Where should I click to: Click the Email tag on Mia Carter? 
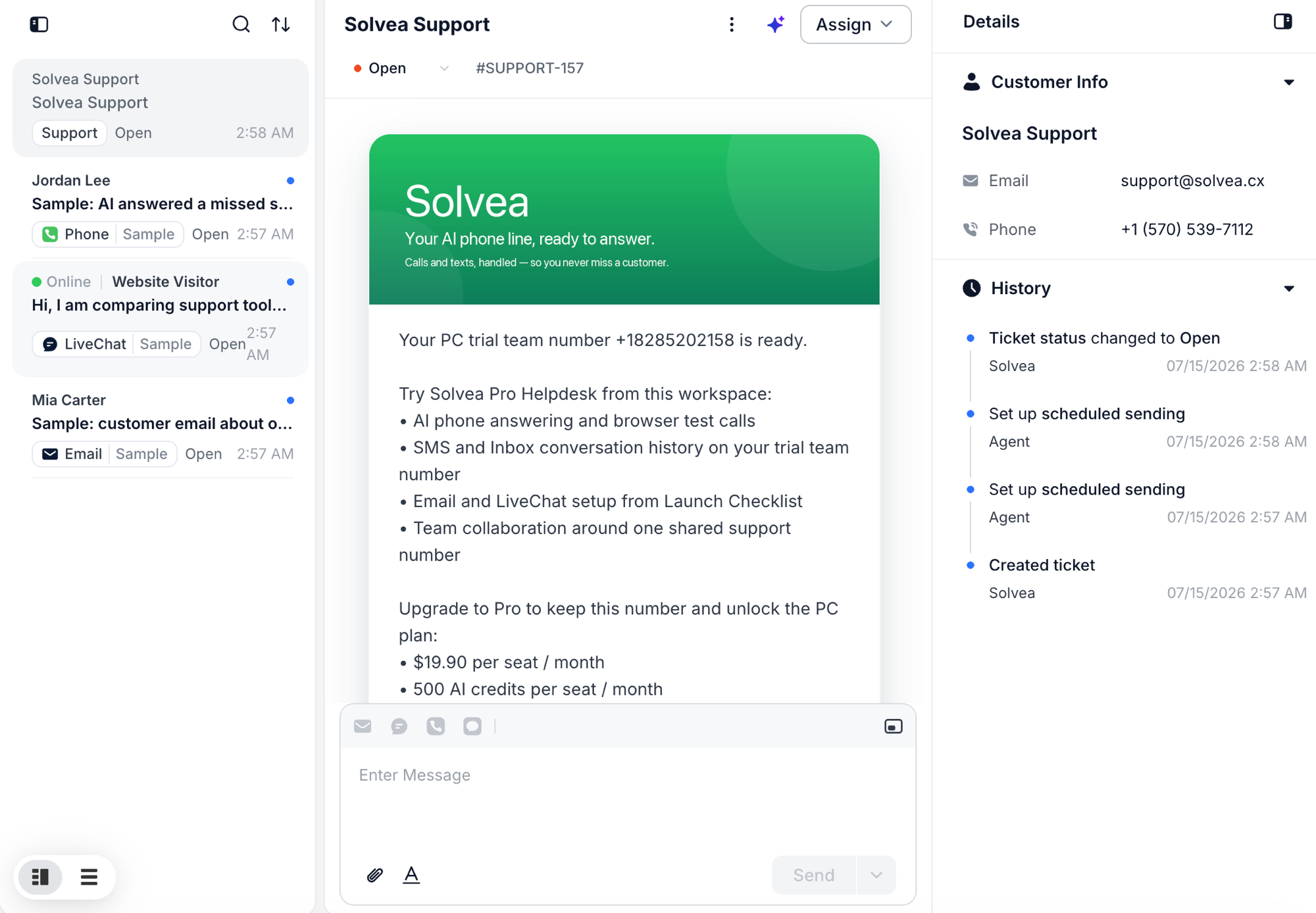click(72, 454)
